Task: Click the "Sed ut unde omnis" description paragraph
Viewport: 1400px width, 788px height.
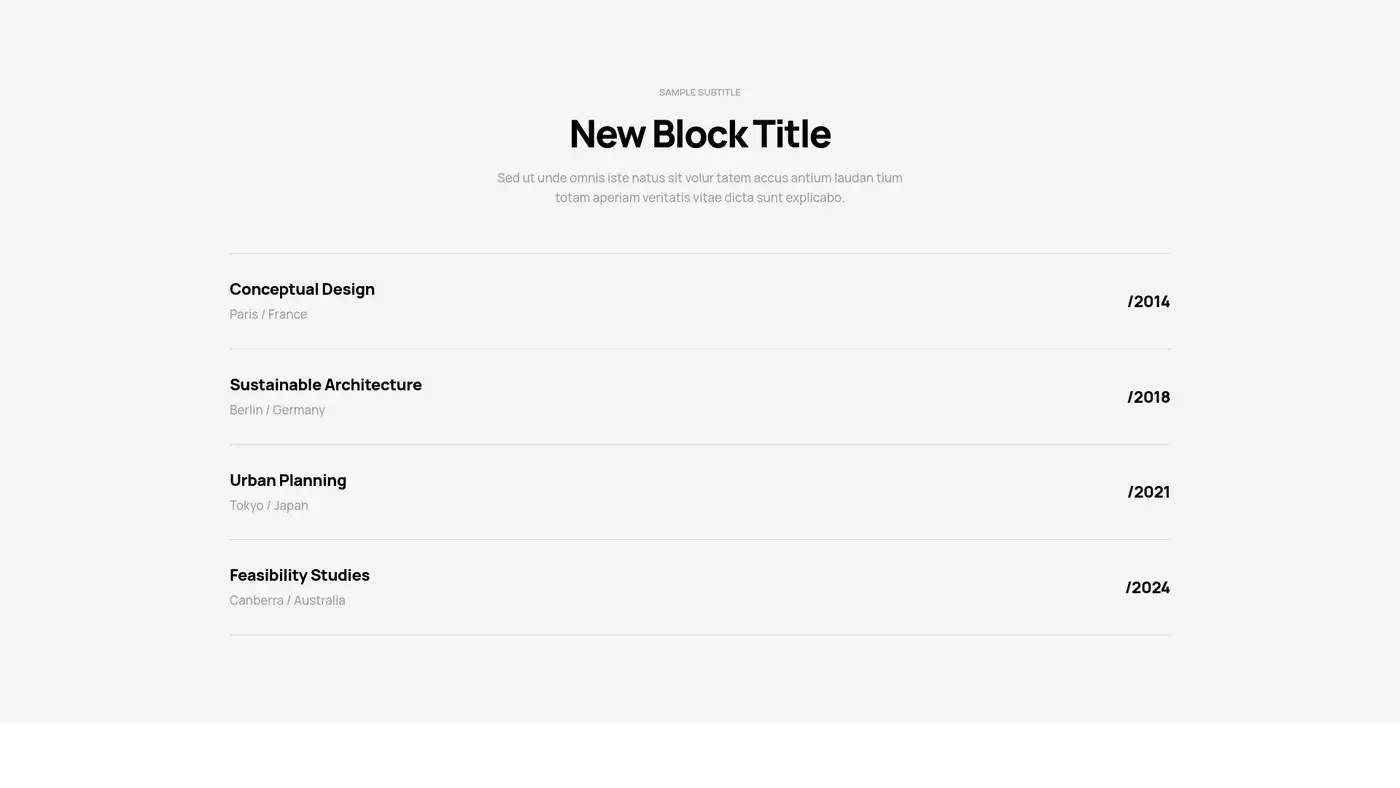Action: (x=700, y=188)
